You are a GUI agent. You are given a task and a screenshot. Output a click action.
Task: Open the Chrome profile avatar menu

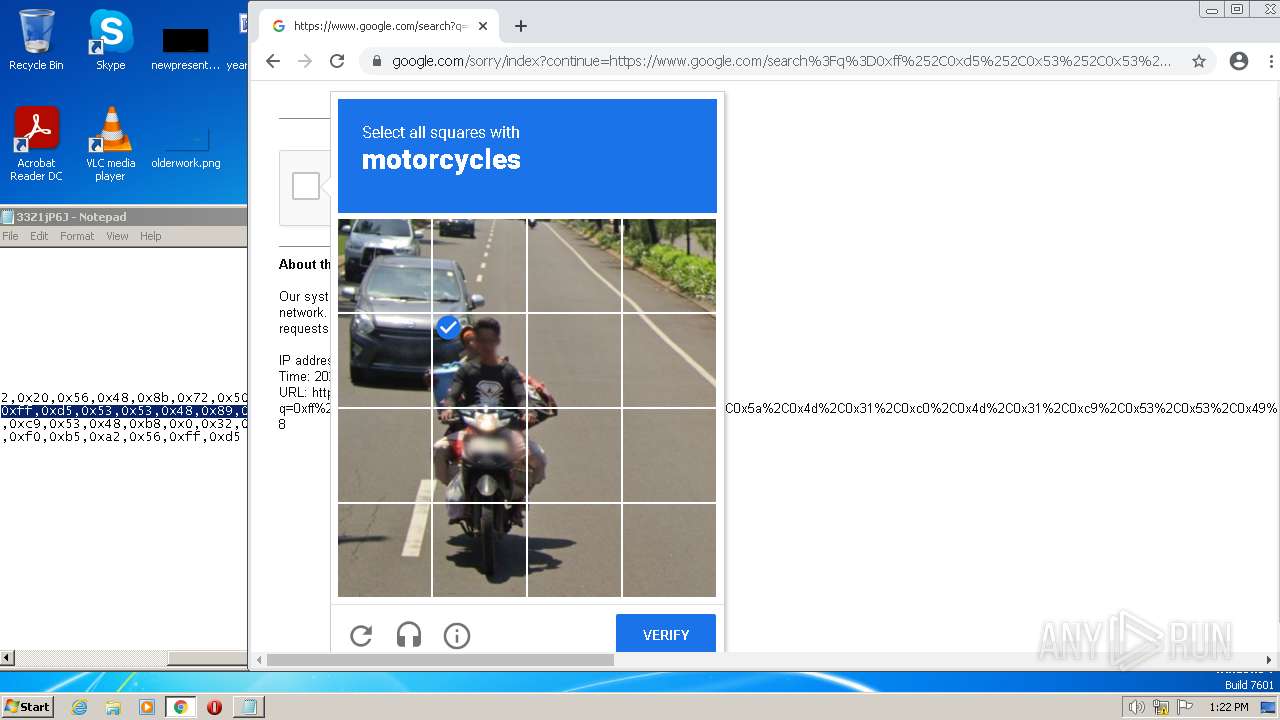click(1239, 61)
